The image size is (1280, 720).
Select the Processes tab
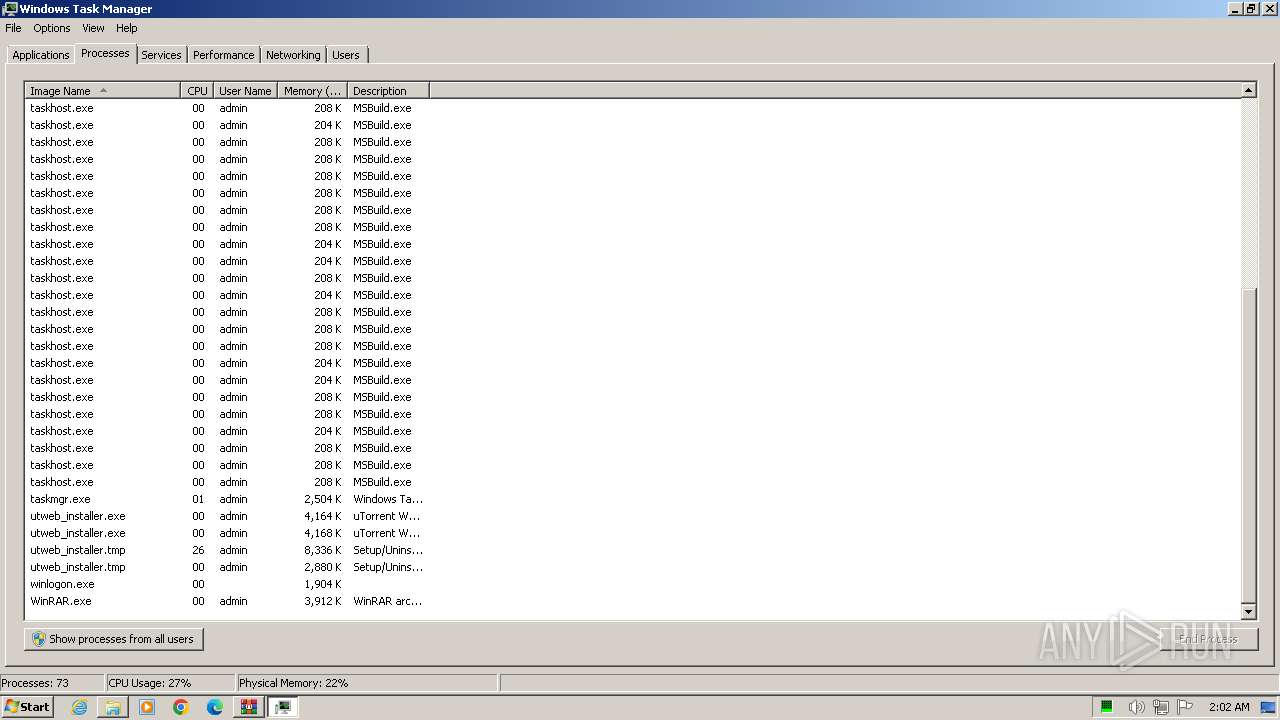click(105, 53)
